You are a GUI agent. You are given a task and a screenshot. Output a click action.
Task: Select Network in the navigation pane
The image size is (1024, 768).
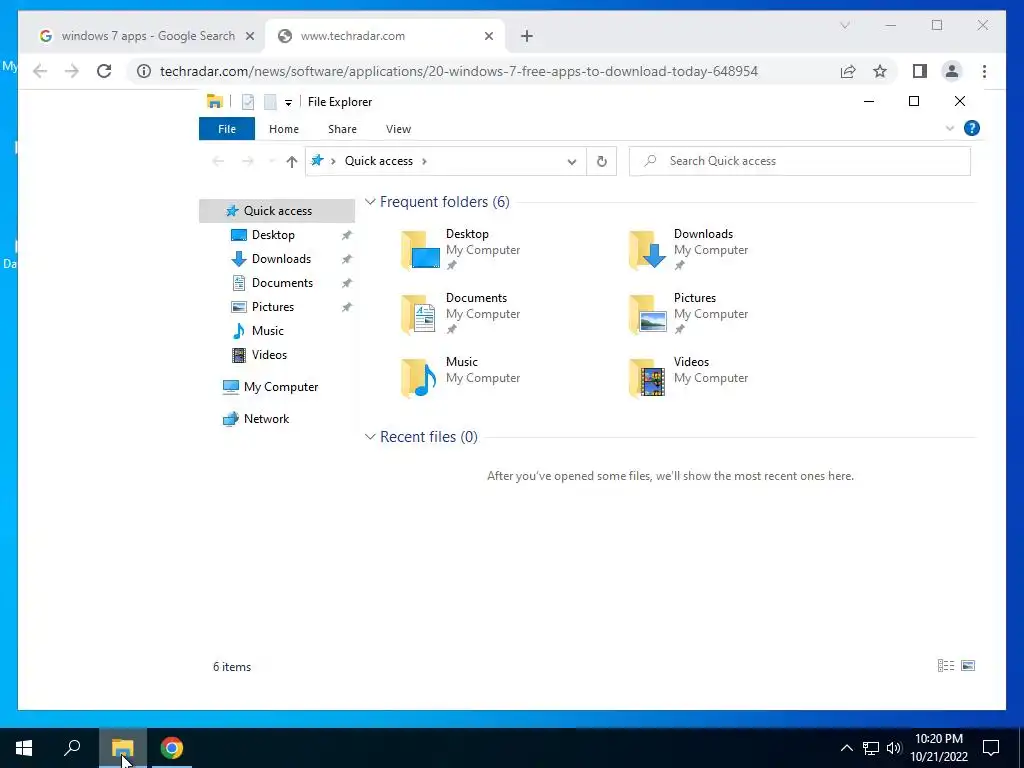pyautogui.click(x=266, y=419)
